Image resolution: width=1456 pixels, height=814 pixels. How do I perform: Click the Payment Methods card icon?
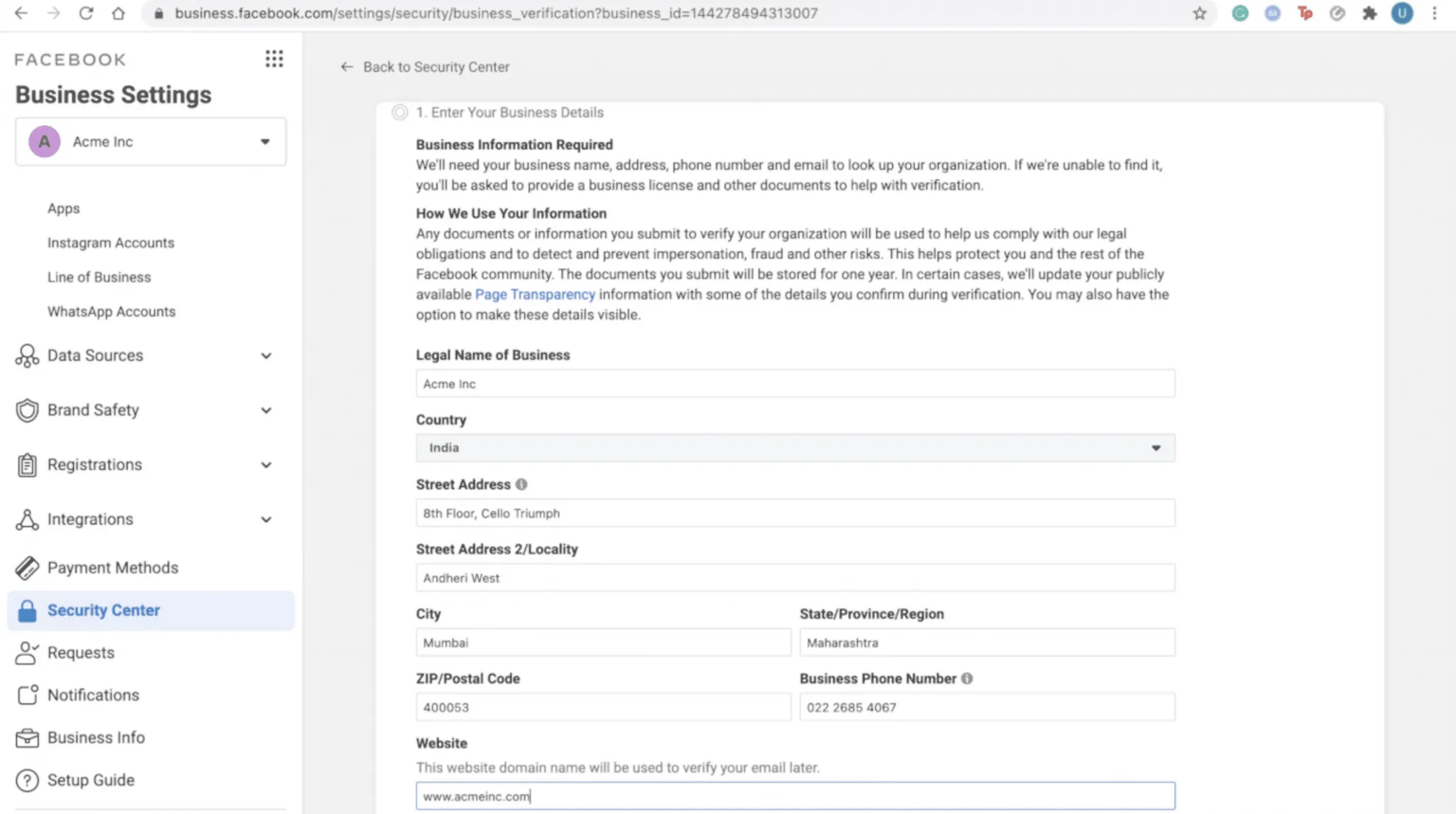click(x=27, y=568)
